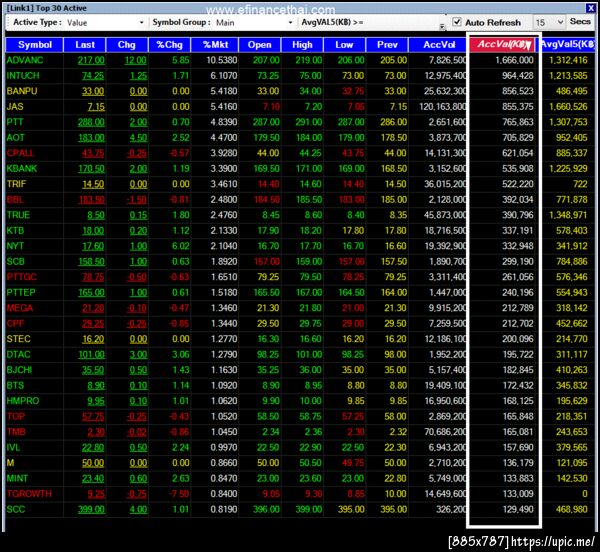Click AOT change value 4.50
600x552 pixels.
pos(138,137)
